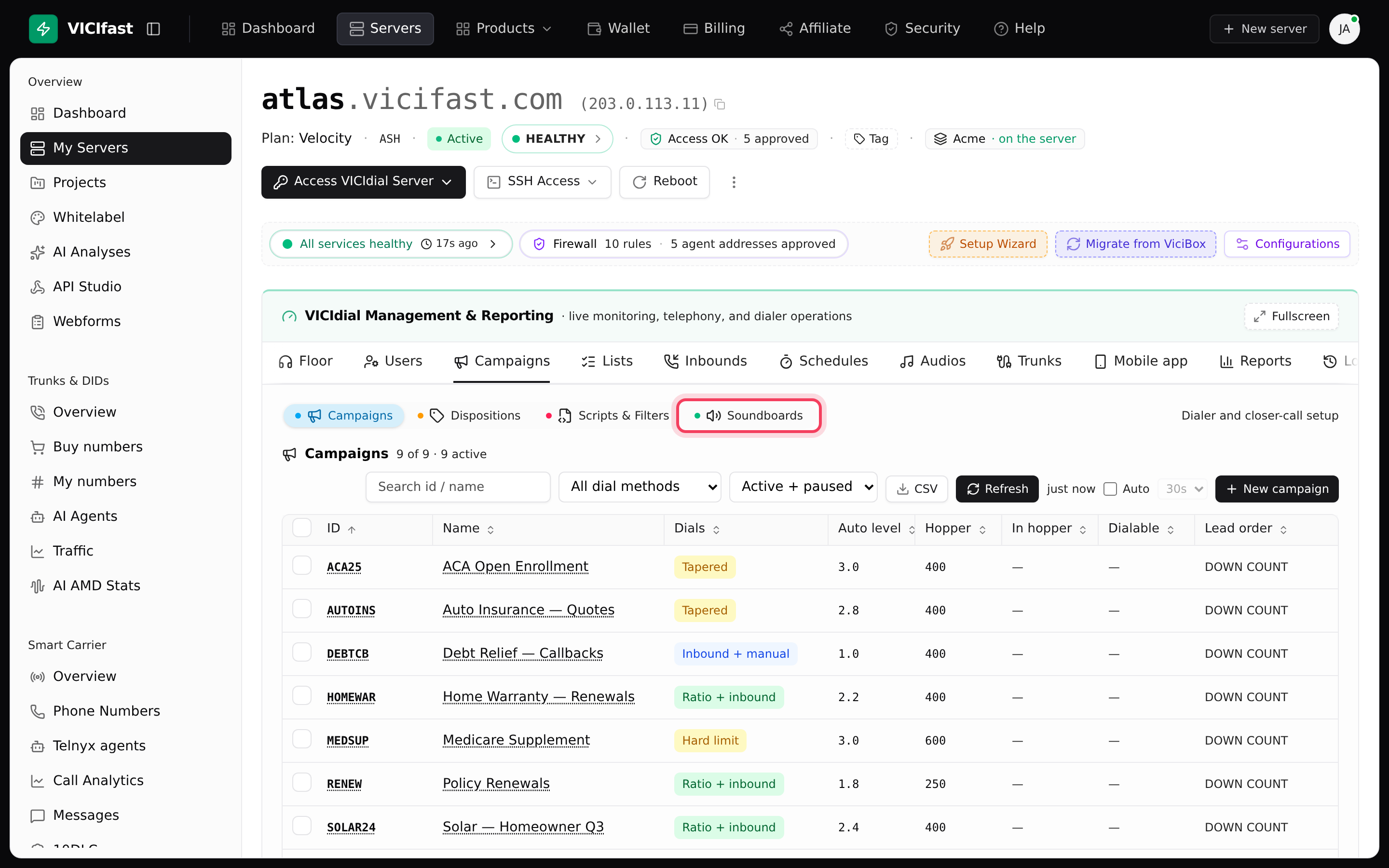Click the Reboot button
Screen dimensions: 1389x868
tap(665, 182)
